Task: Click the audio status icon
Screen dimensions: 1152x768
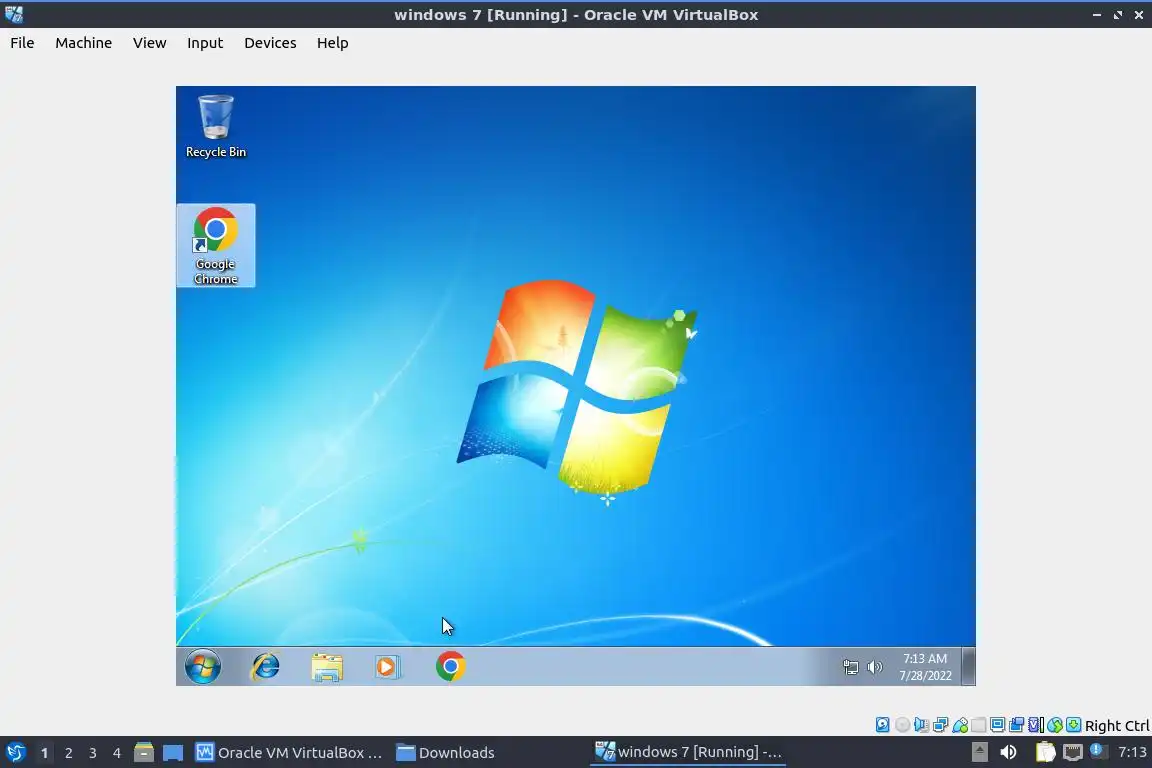Action: [921, 725]
